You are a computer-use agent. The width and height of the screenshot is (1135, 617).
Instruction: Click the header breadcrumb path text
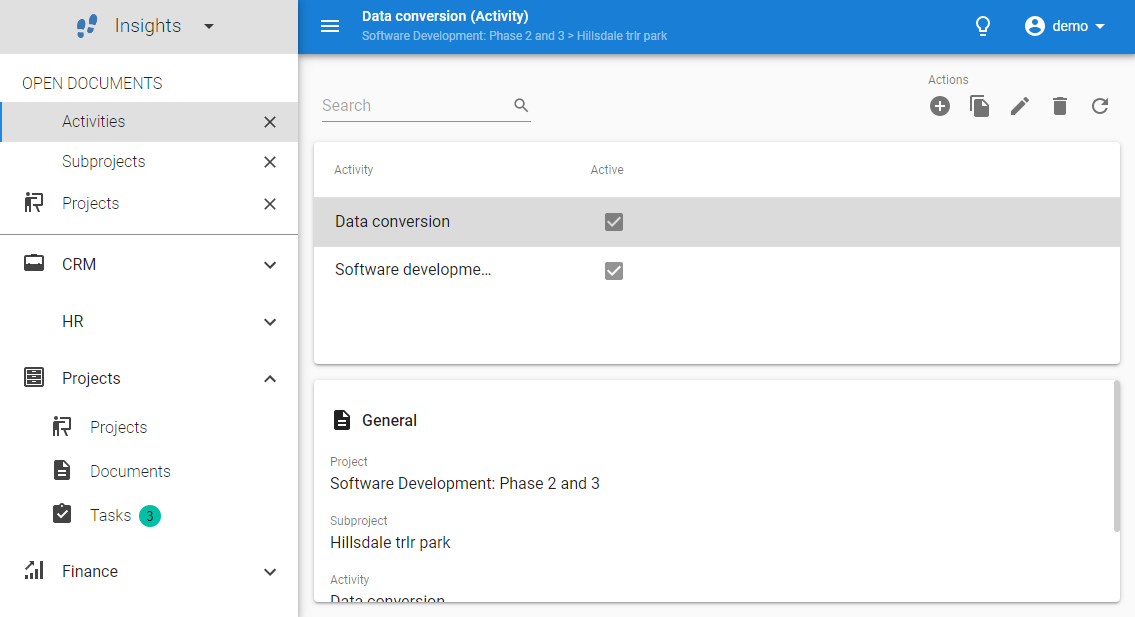pos(515,35)
